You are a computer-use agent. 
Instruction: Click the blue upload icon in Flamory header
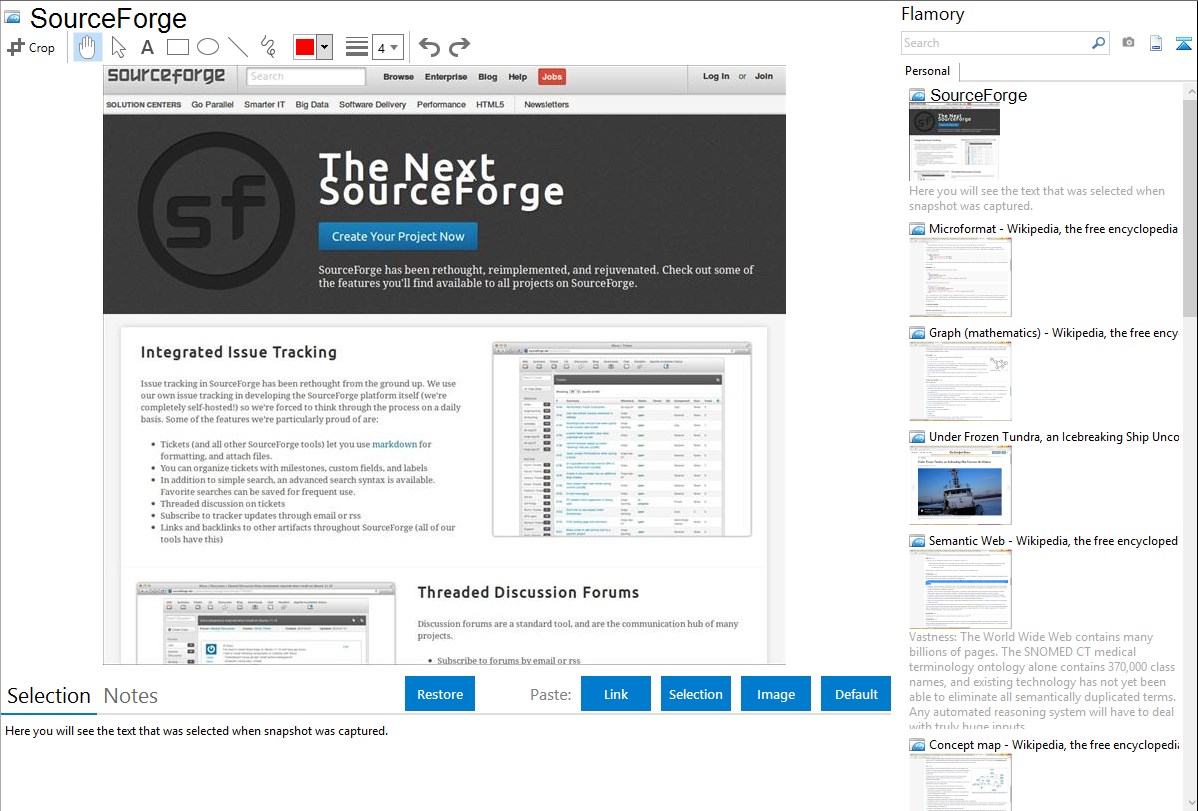click(1183, 43)
